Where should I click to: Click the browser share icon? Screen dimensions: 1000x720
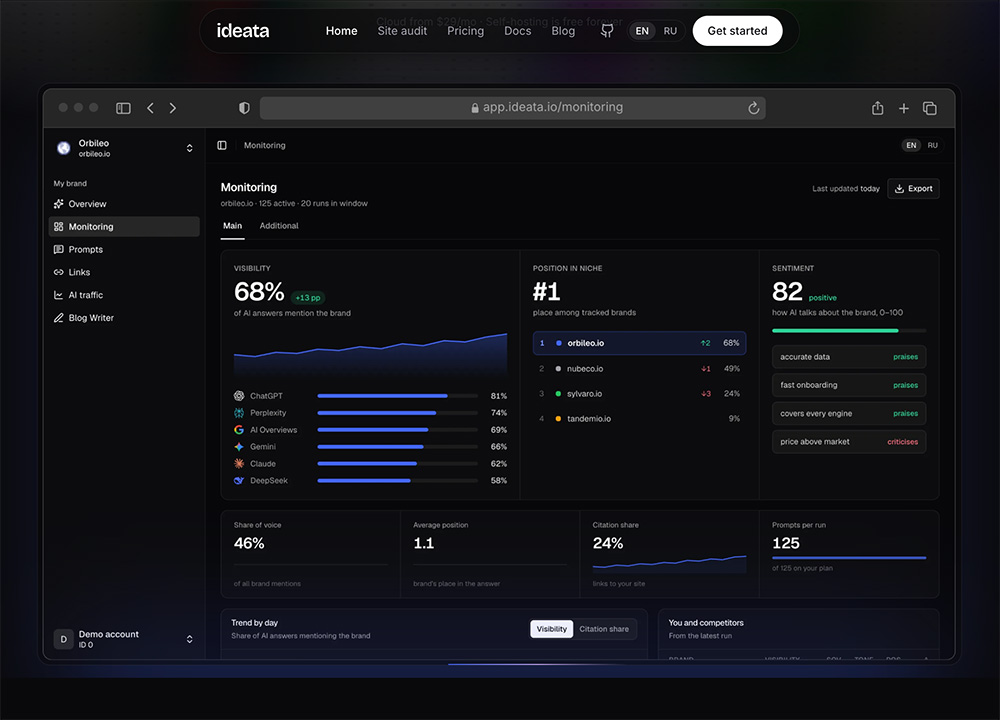coord(878,108)
